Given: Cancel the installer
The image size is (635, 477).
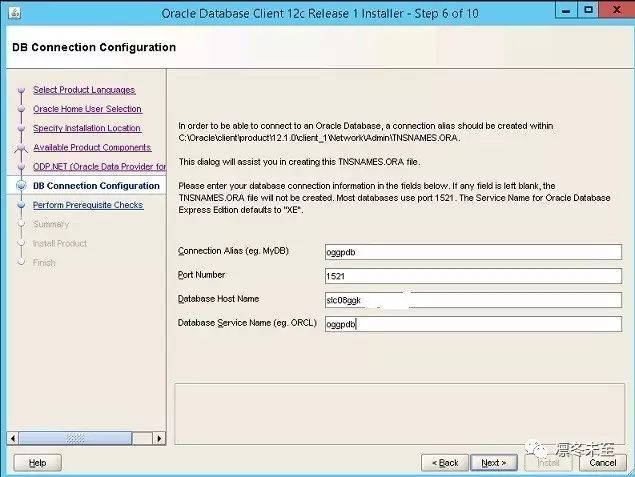Looking at the screenshot, I should click(603, 463).
